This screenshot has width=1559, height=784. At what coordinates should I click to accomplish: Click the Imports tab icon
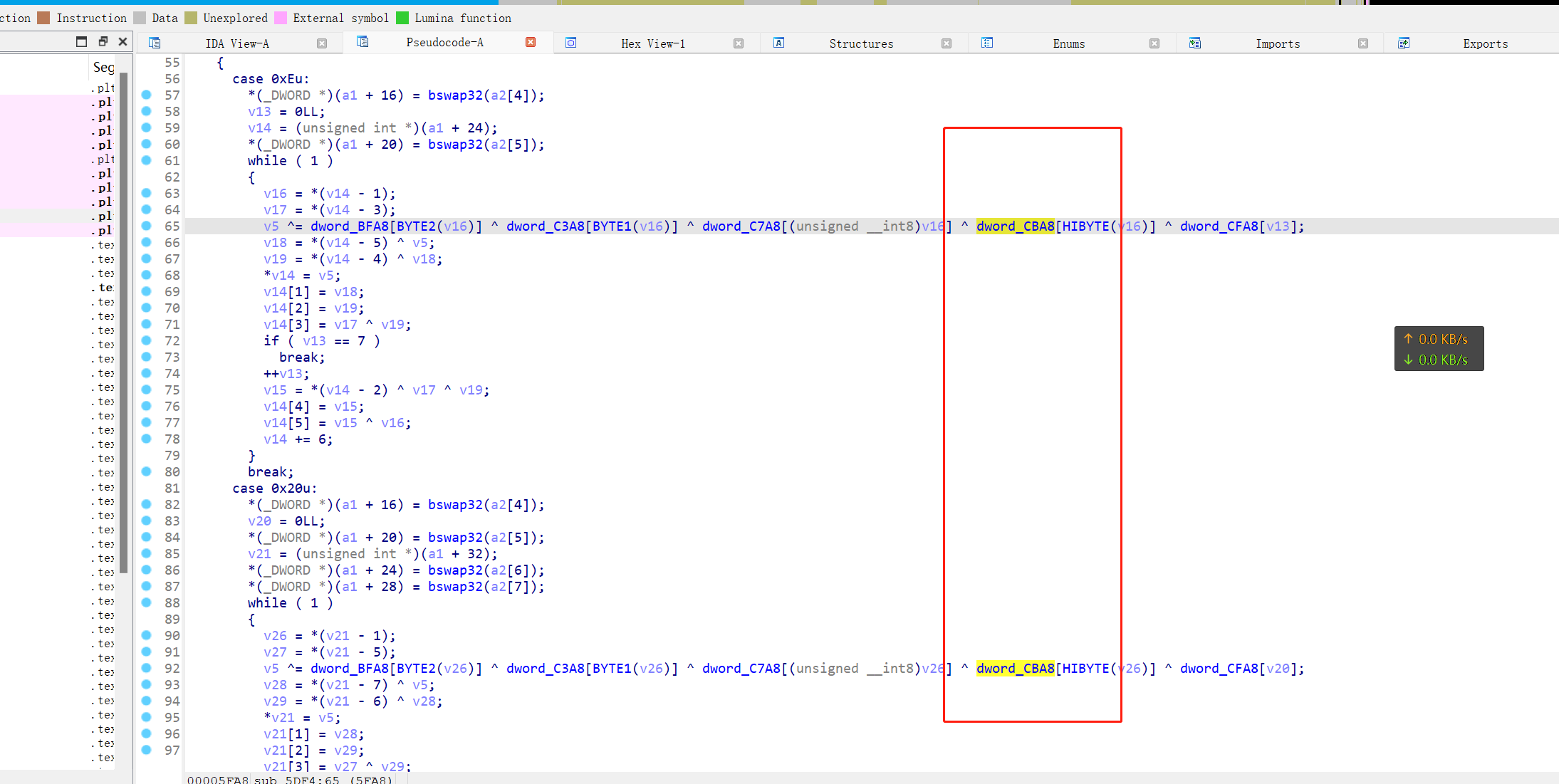pos(1195,43)
